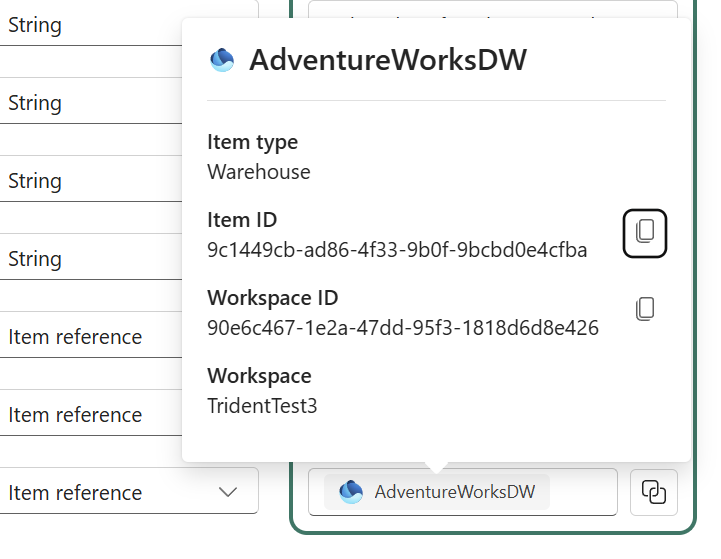721x559 pixels.
Task: Click the TridentTest3 workspace name
Action: [x=262, y=406]
